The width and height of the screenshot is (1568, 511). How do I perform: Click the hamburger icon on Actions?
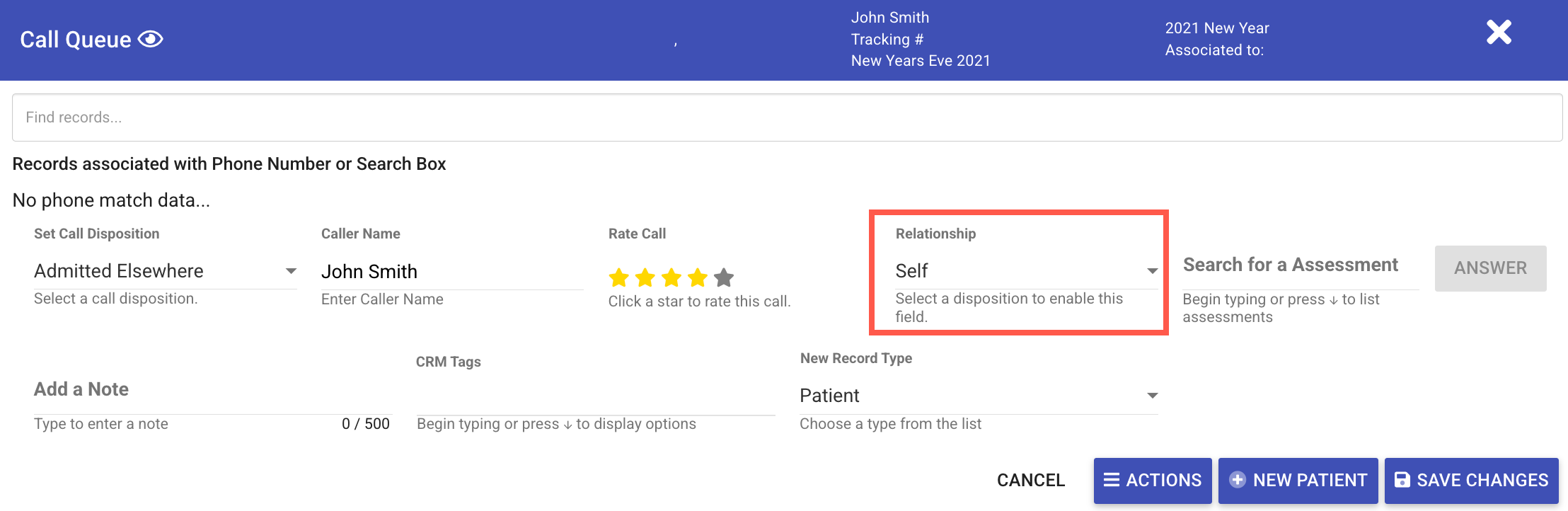click(1112, 480)
